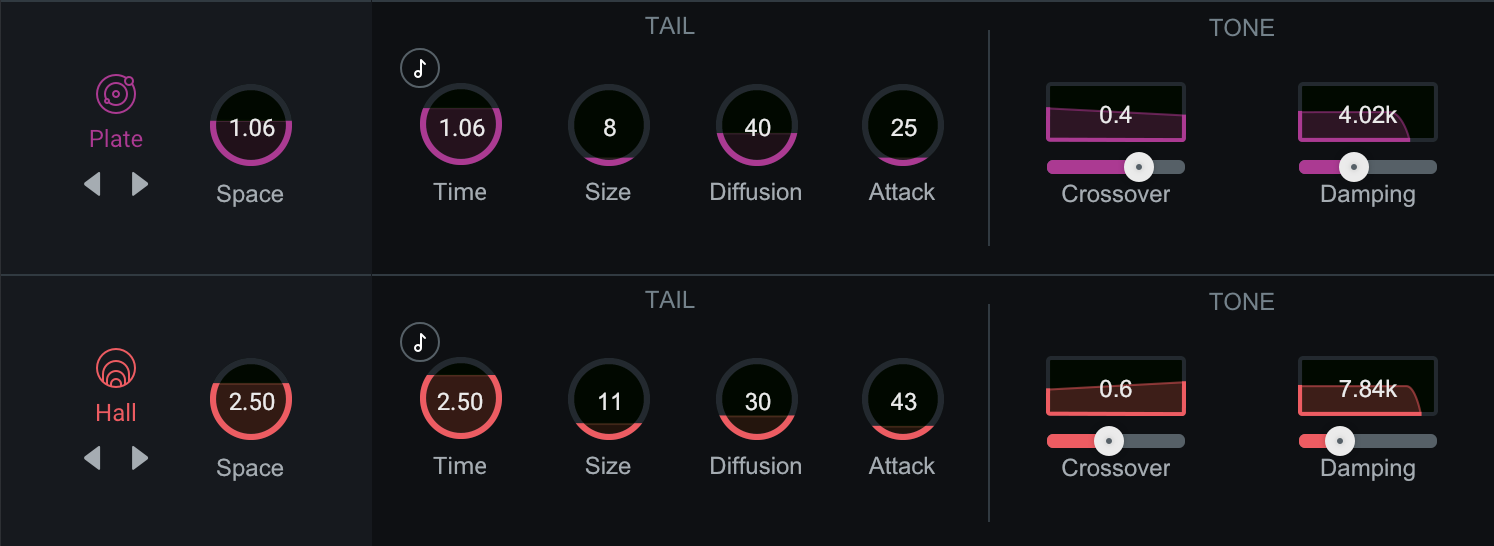Click the Hall Crossover 0.6 display
The width and height of the screenshot is (1494, 546).
click(1116, 387)
